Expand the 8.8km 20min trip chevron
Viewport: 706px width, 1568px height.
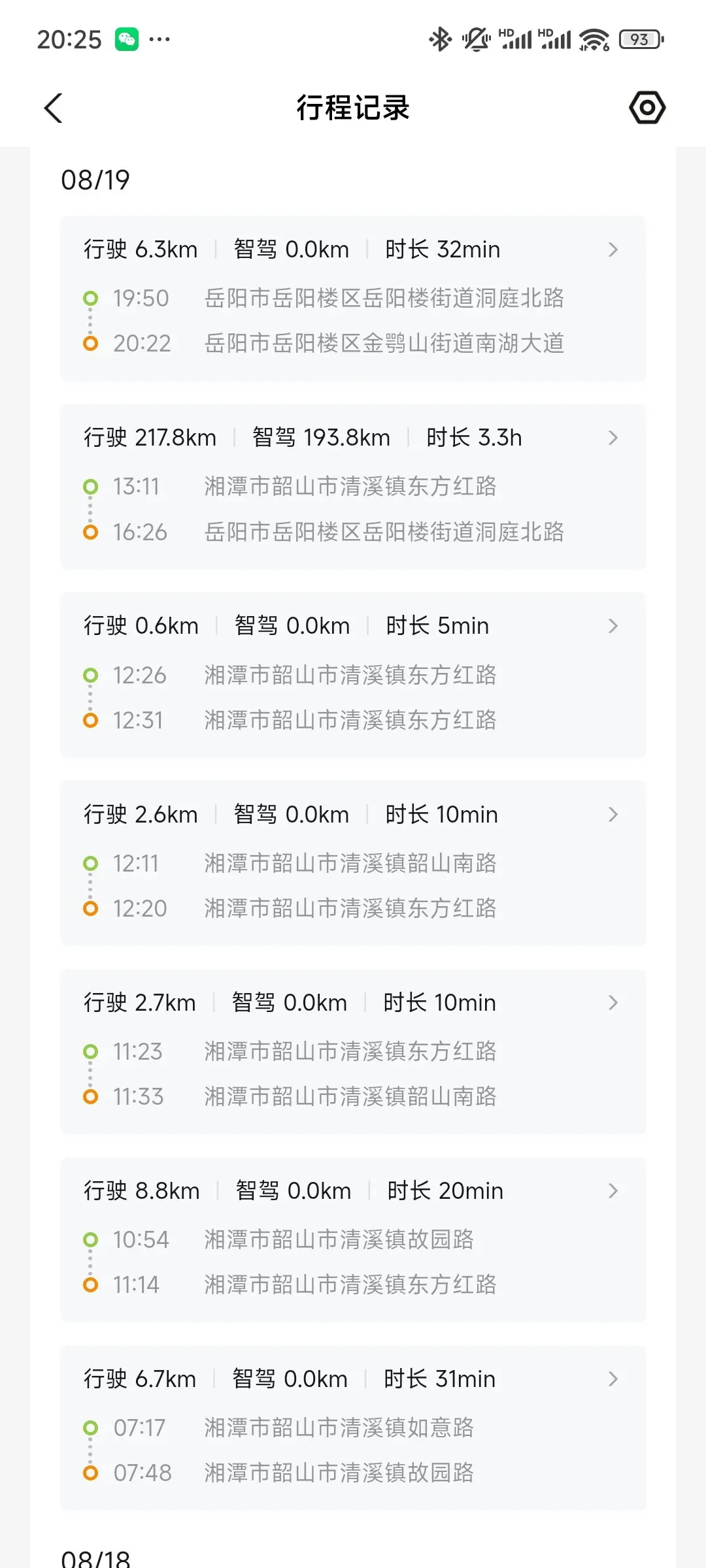(x=613, y=1191)
